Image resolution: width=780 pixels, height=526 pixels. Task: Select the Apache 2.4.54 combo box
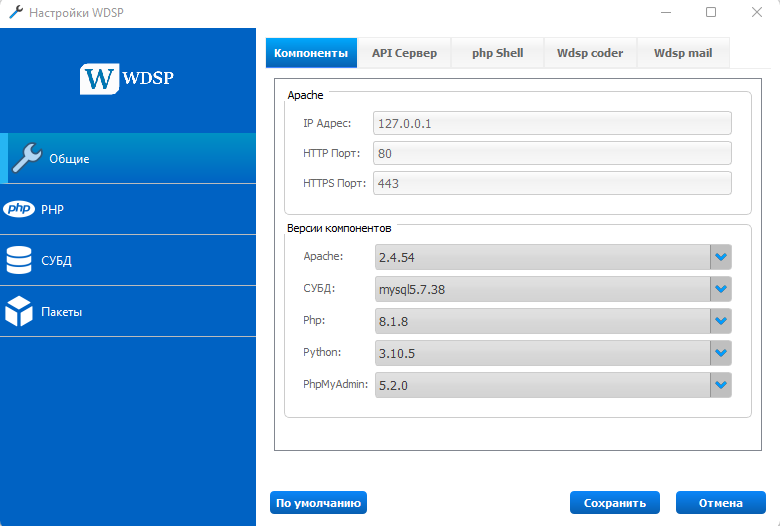point(553,257)
